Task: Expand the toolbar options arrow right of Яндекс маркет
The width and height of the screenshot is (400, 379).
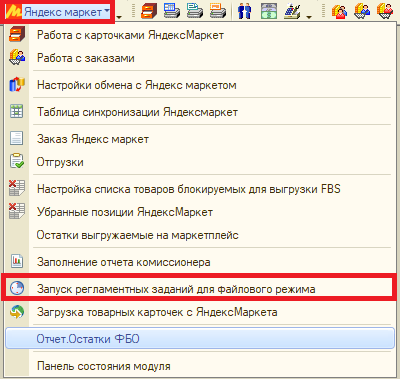Action: (x=119, y=17)
